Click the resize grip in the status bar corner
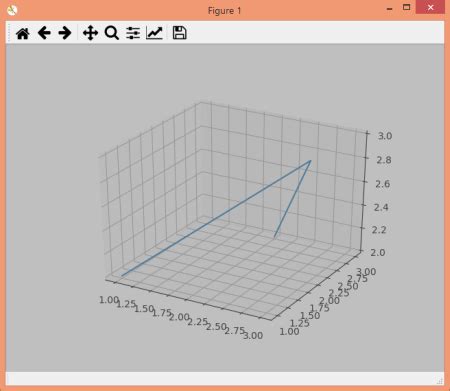 click(440, 381)
